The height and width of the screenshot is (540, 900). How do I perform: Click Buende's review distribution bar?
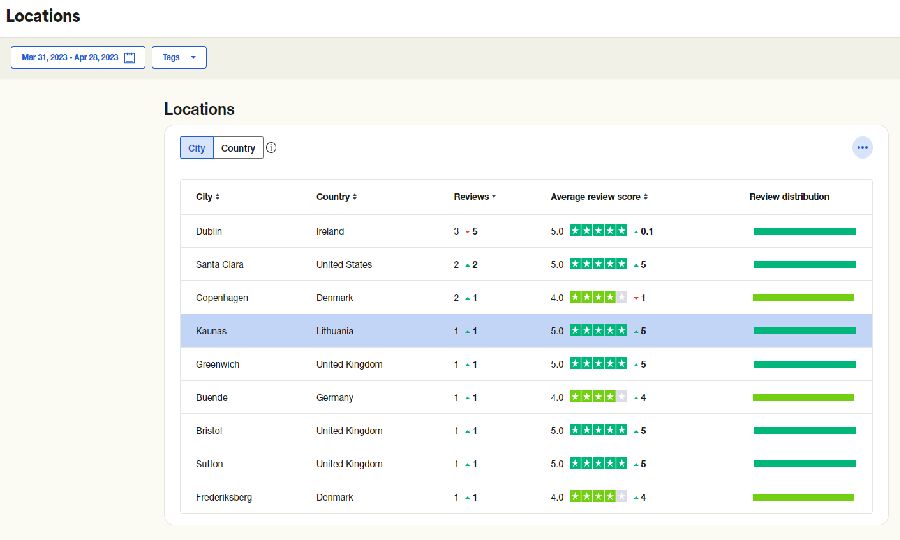[803, 398]
